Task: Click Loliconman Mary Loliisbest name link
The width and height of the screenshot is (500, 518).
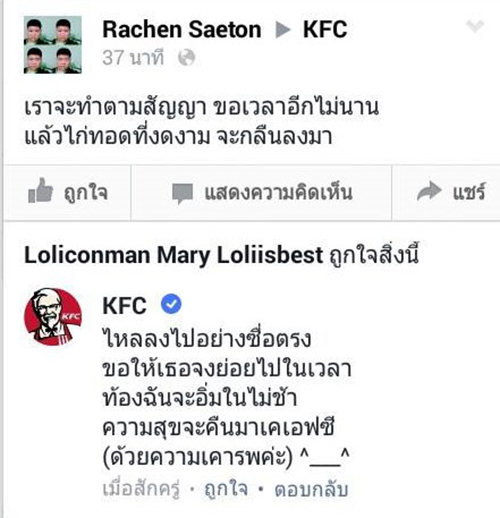Action: tap(173, 256)
